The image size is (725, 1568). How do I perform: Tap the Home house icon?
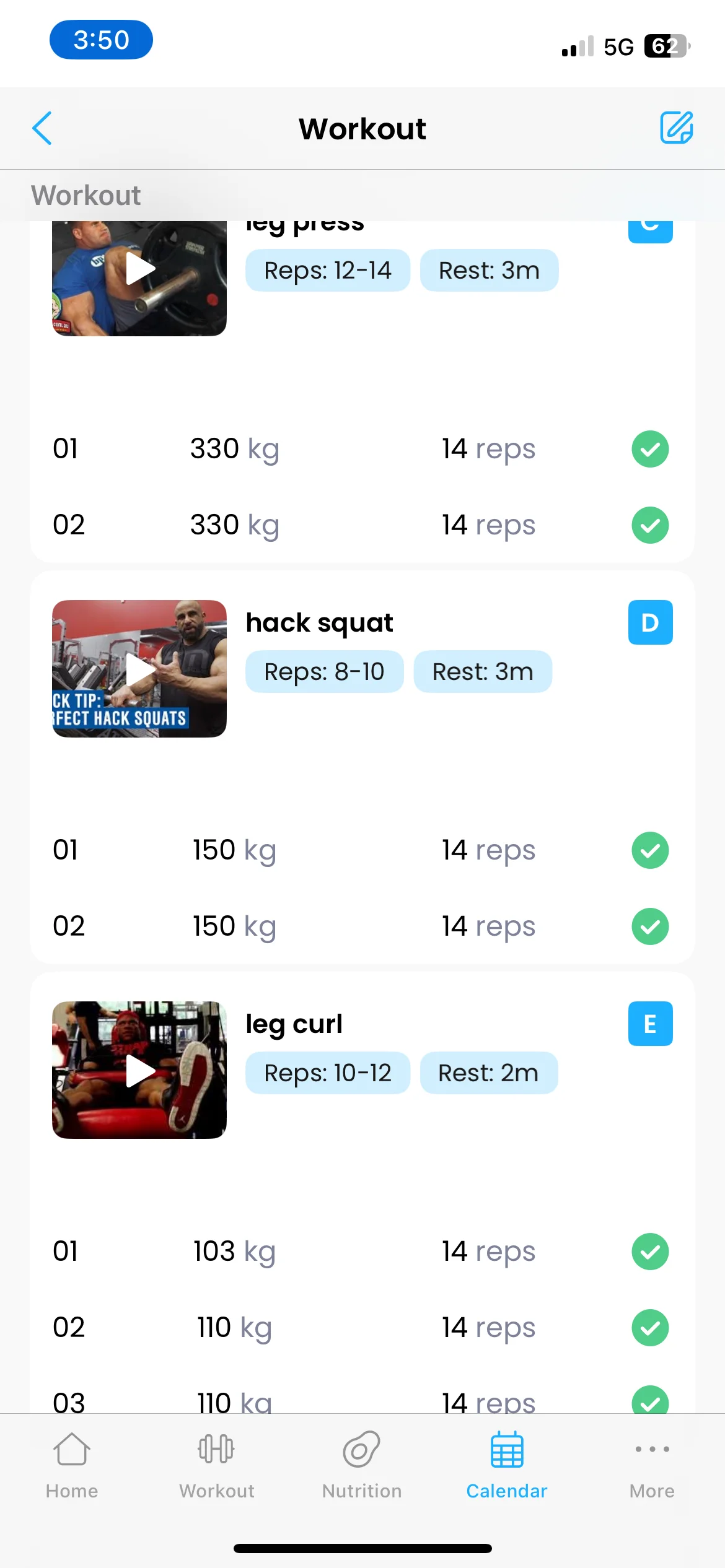coord(72,1449)
